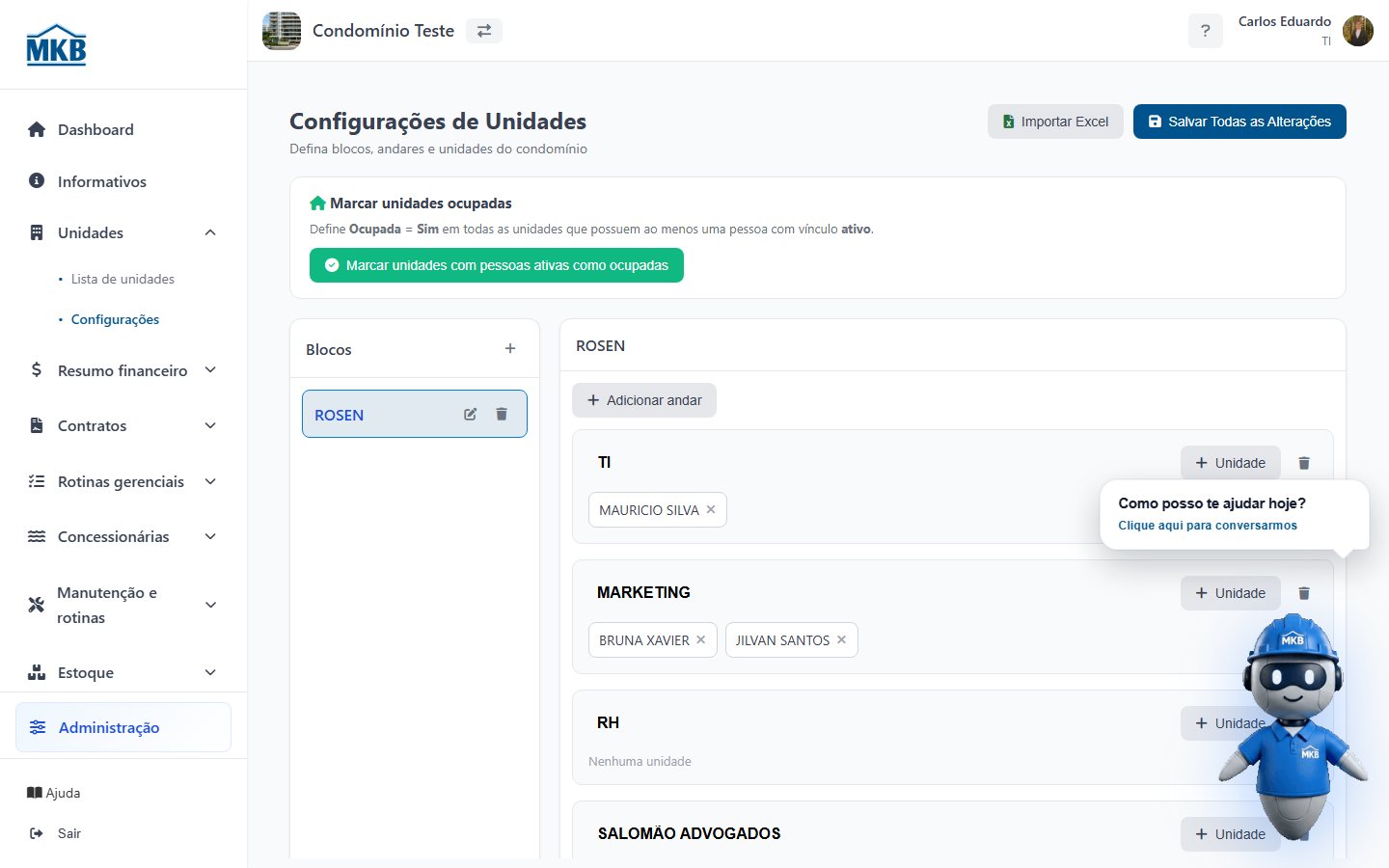Click the RH floor name
The width and height of the screenshot is (1389, 868).
point(609,722)
